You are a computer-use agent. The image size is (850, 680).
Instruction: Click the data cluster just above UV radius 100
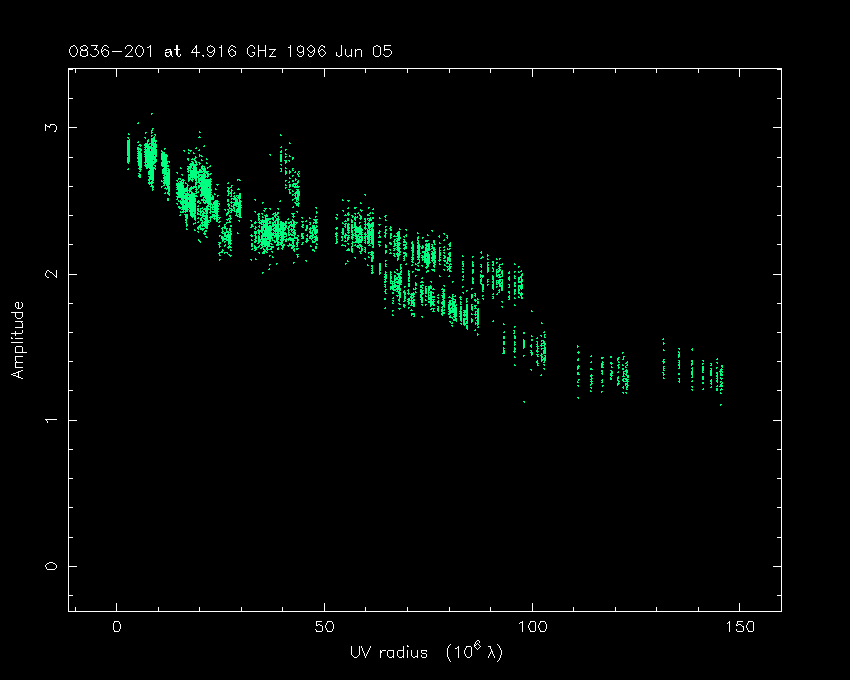point(538,350)
